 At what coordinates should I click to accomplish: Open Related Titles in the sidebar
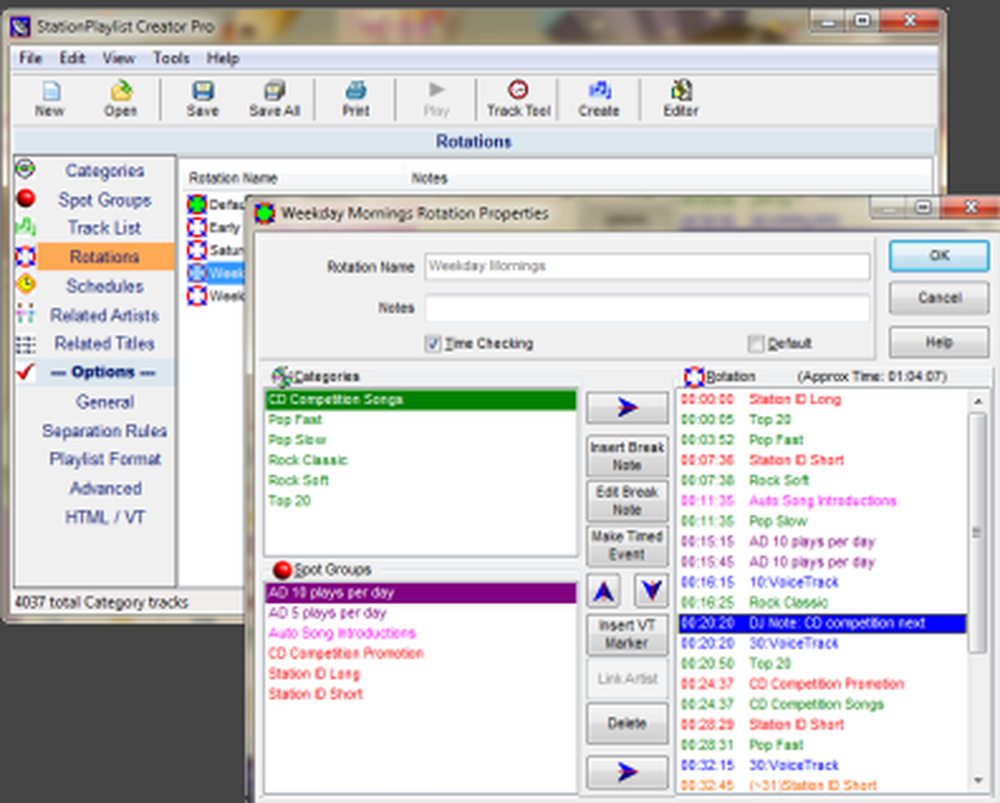point(105,344)
